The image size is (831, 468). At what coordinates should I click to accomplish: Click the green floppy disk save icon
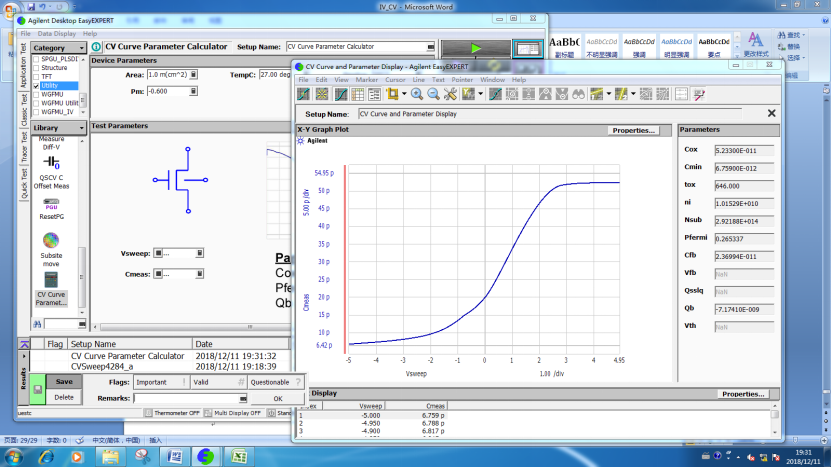[x=38, y=390]
